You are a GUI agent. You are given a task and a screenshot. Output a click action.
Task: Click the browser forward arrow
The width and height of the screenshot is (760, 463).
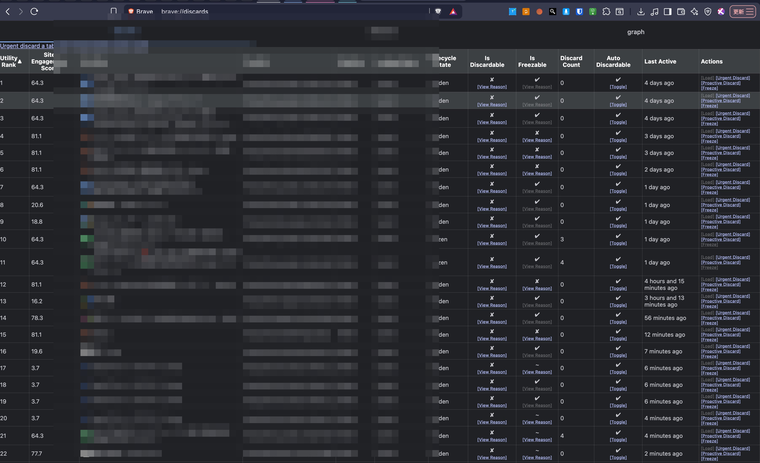point(21,12)
